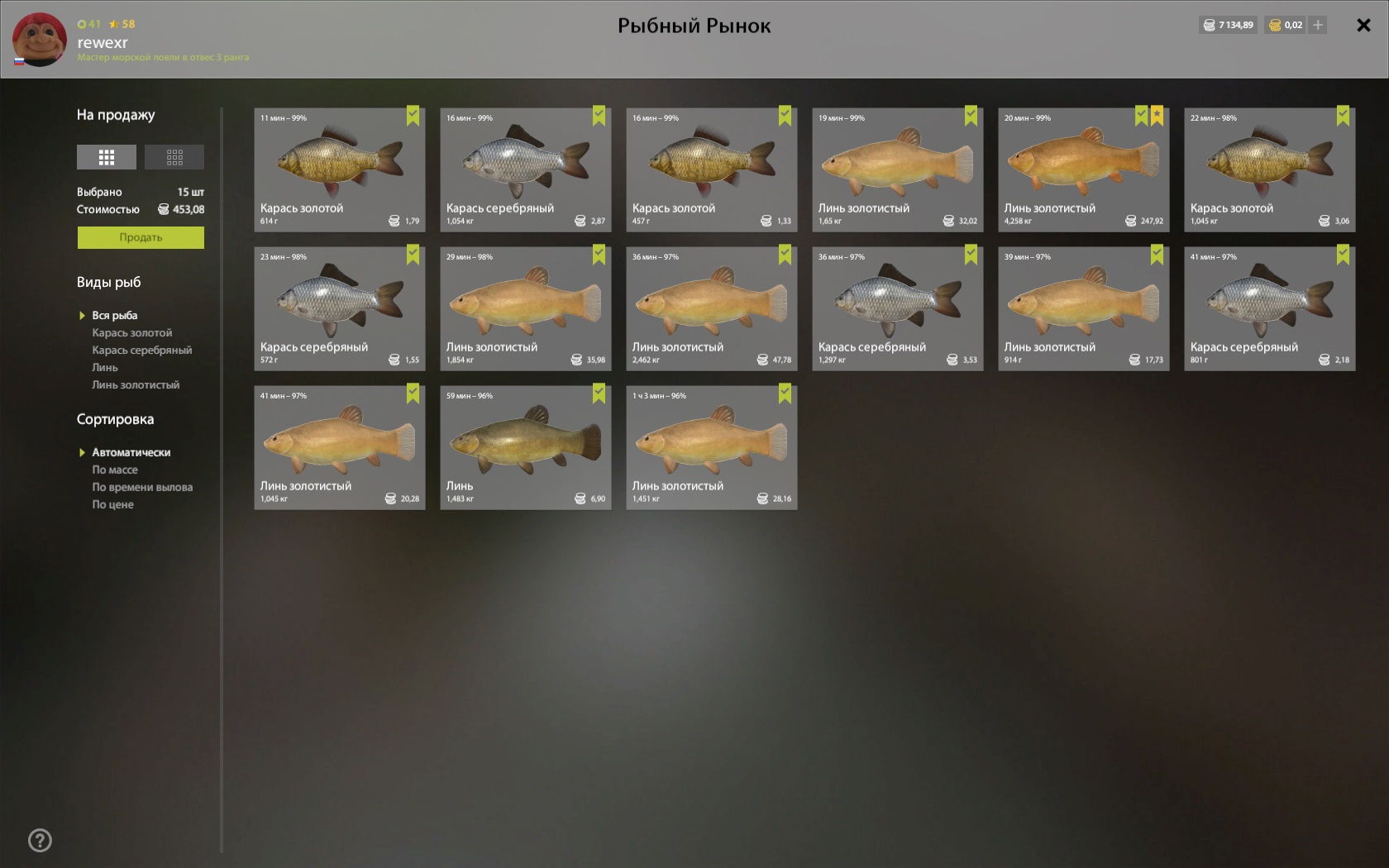Viewport: 1389px width, 868px height.
Task: Click the silver coins balance 7 134,89
Action: [x=1228, y=25]
